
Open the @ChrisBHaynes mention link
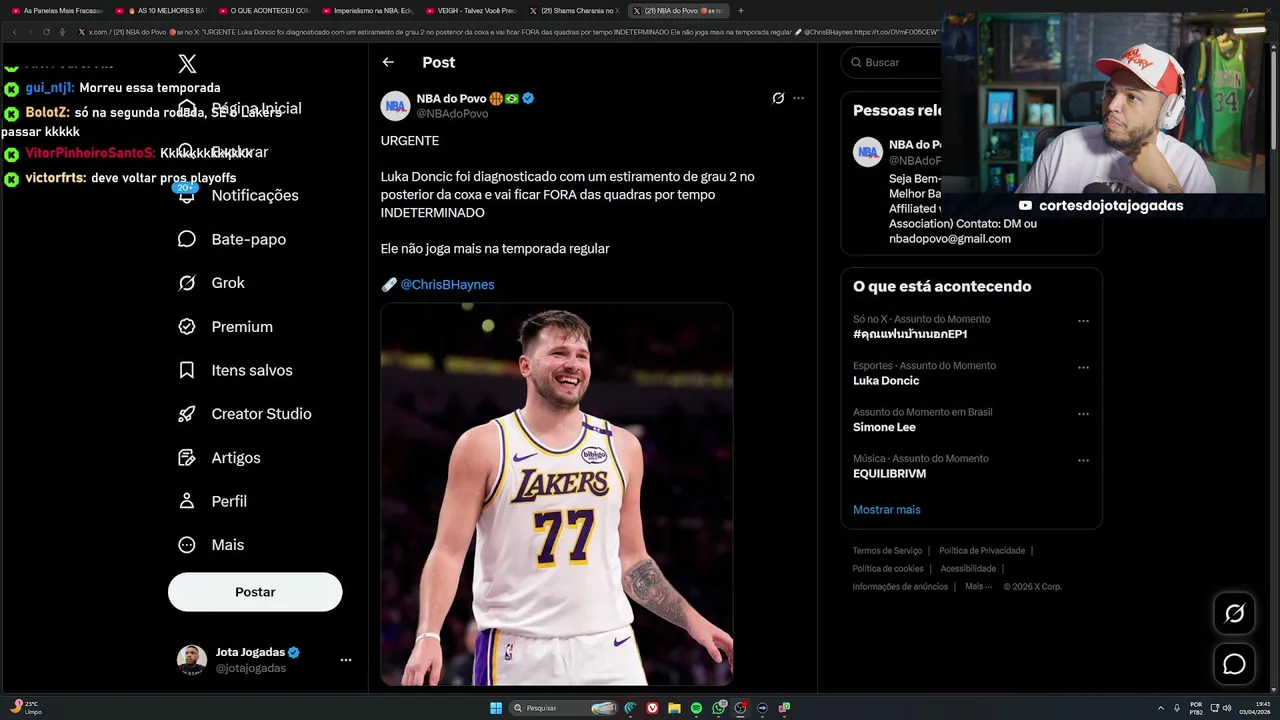[447, 284]
